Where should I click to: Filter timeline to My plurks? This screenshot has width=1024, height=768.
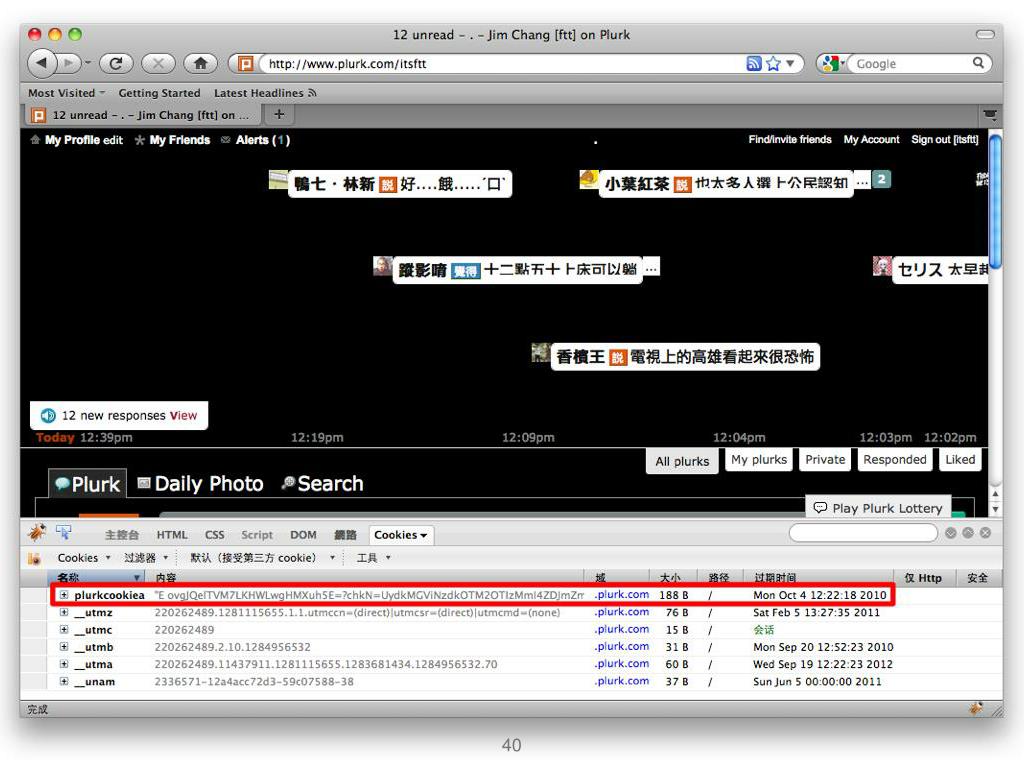click(759, 459)
